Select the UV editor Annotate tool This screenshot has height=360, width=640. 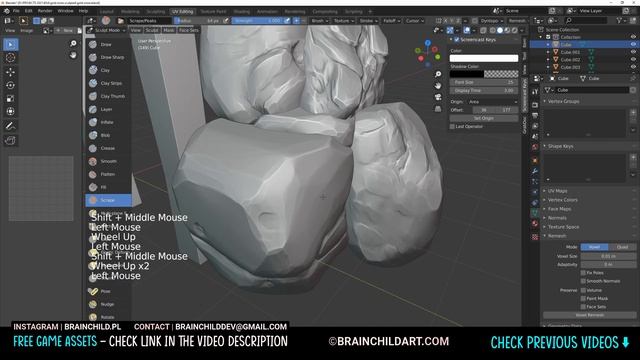[x=11, y=126]
